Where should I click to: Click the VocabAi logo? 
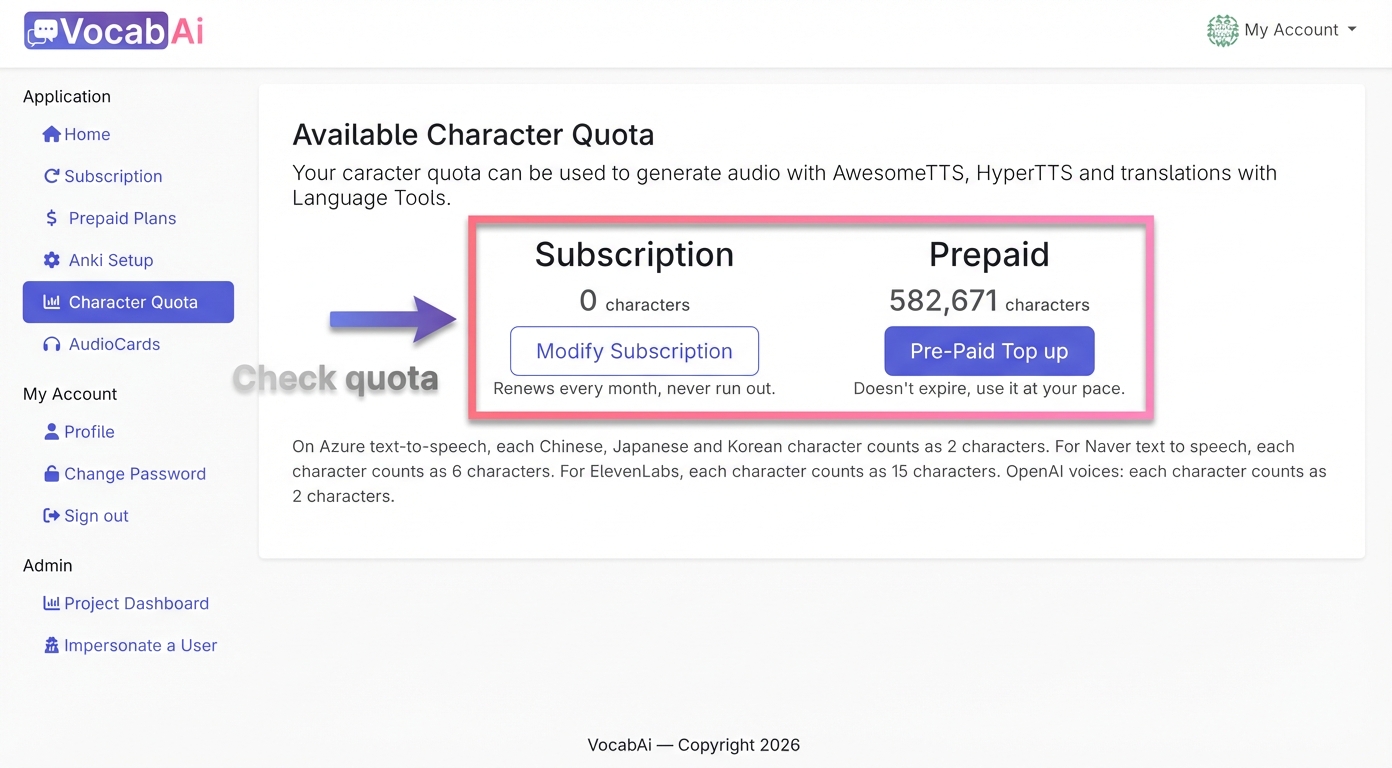pos(113,31)
